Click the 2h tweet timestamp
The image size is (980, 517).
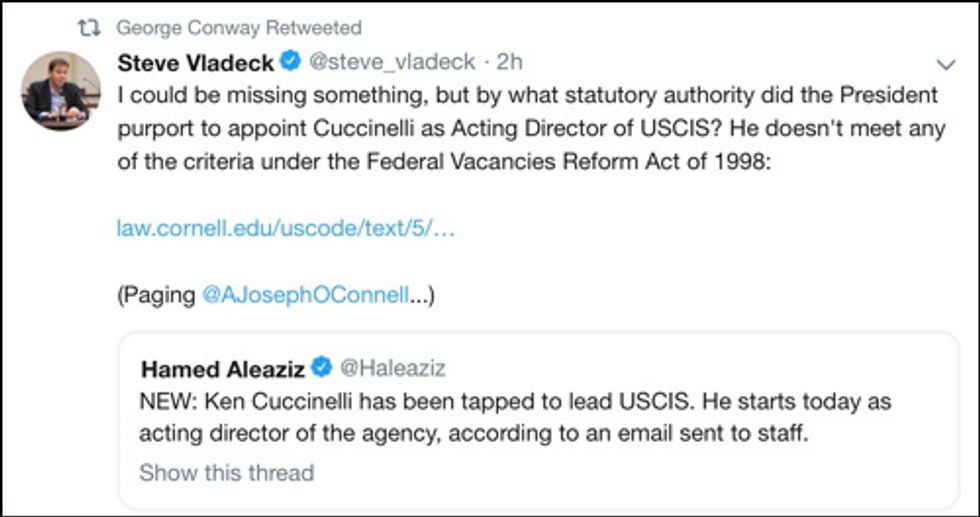[509, 62]
